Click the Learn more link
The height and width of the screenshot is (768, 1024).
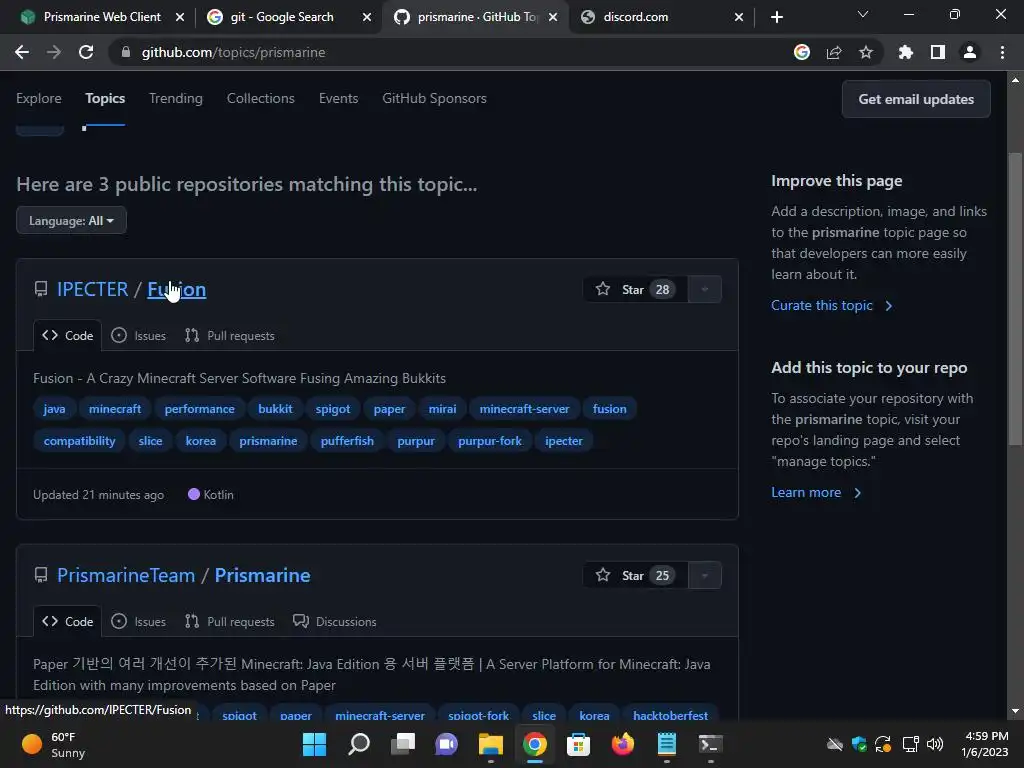tap(816, 492)
